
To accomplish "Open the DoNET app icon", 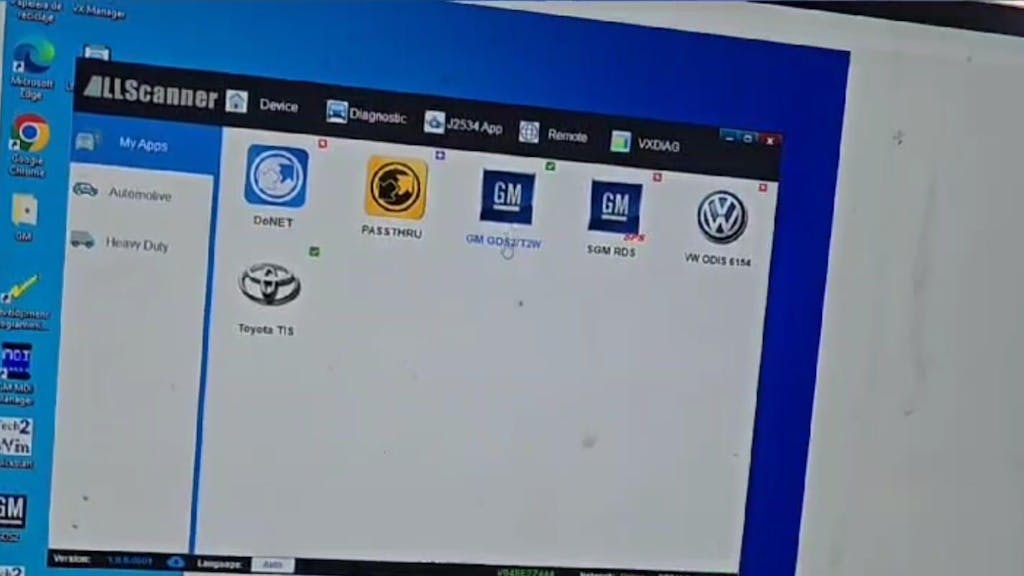I will click(x=276, y=178).
